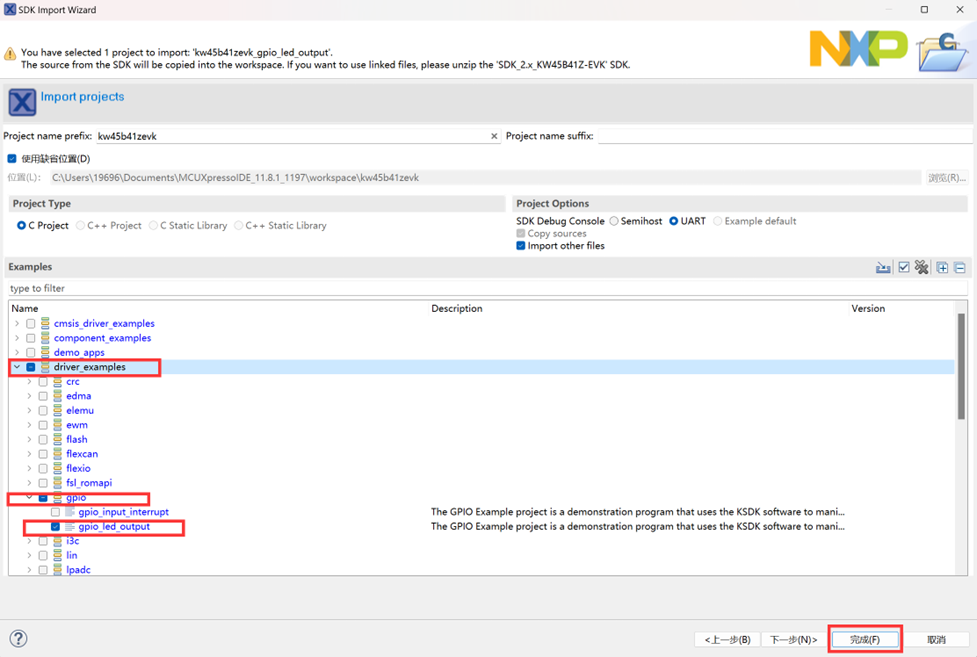
Task: Expand the cmsis_driver_examples node
Action: pyautogui.click(x=17, y=324)
